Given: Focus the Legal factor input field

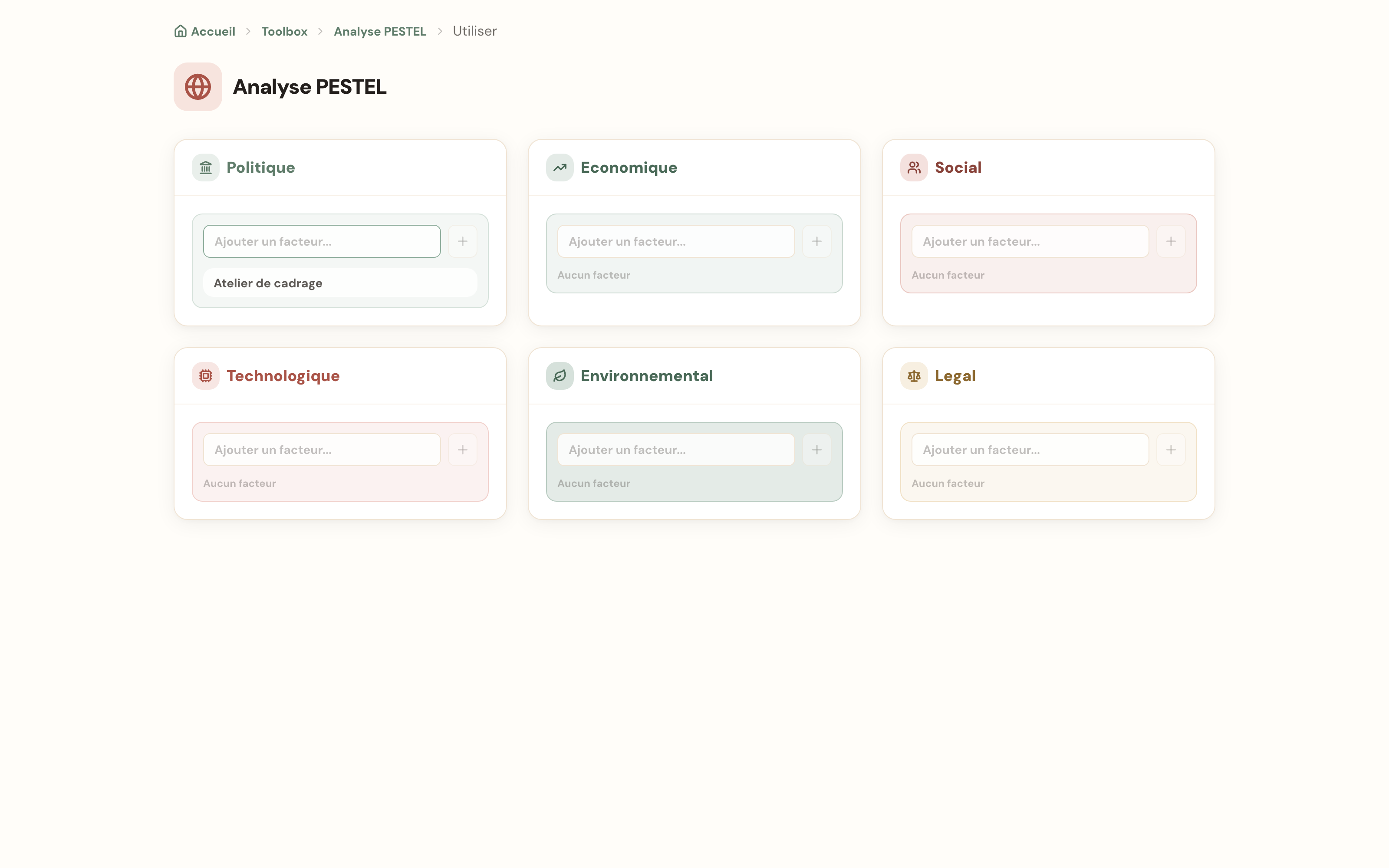Looking at the screenshot, I should tap(1030, 450).
